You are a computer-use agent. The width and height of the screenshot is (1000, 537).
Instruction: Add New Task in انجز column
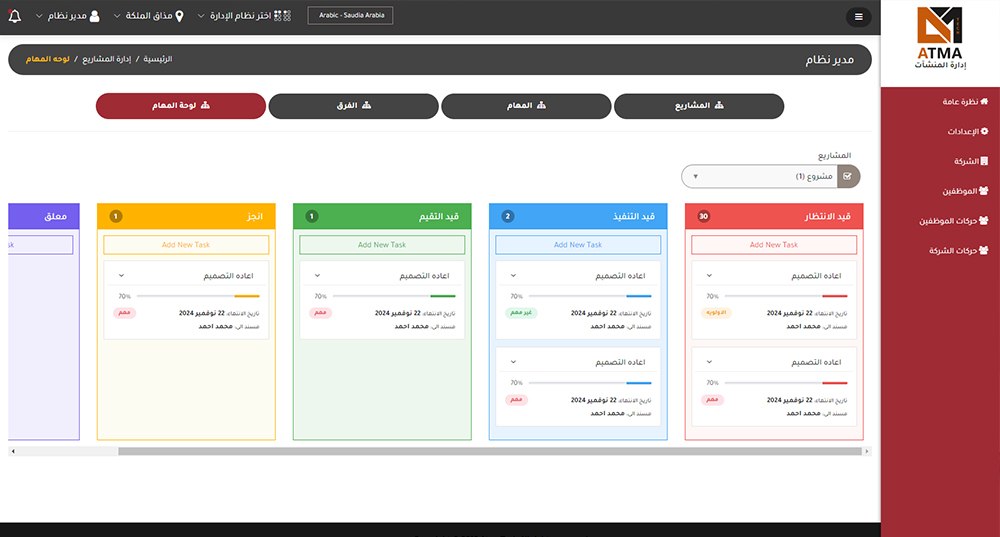(x=186, y=245)
